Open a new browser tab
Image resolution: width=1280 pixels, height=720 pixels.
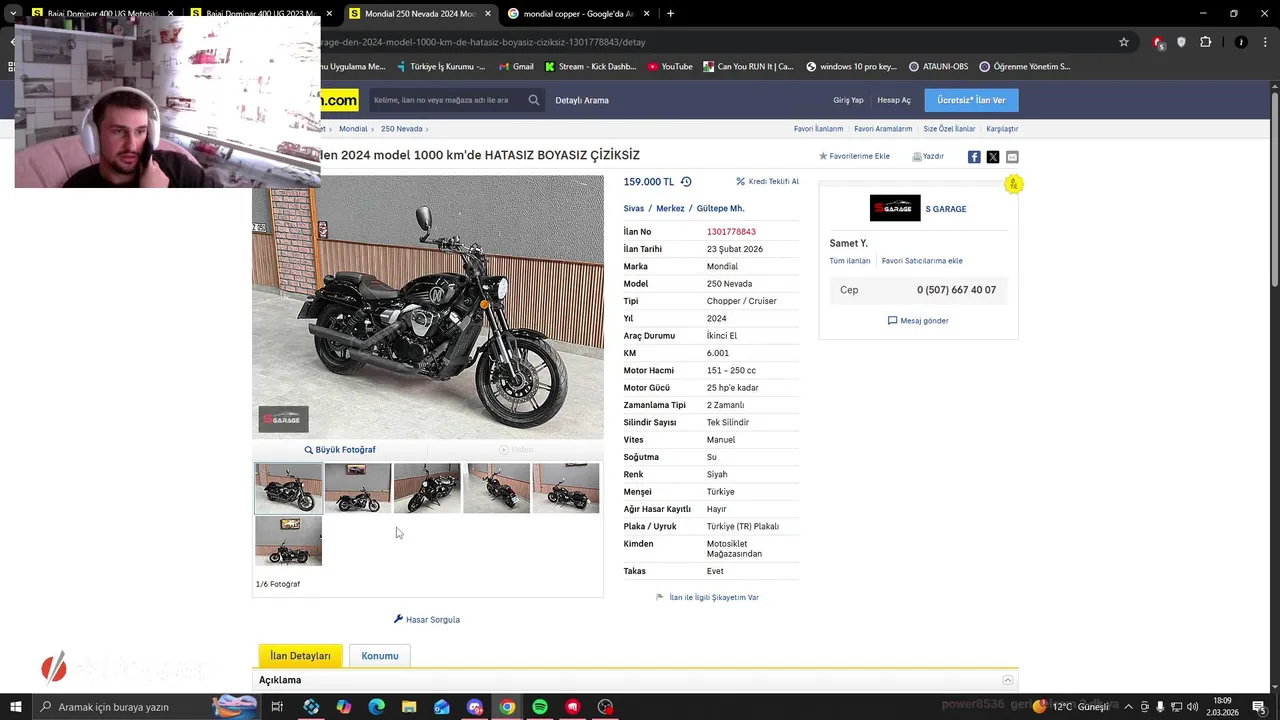click(x=670, y=14)
